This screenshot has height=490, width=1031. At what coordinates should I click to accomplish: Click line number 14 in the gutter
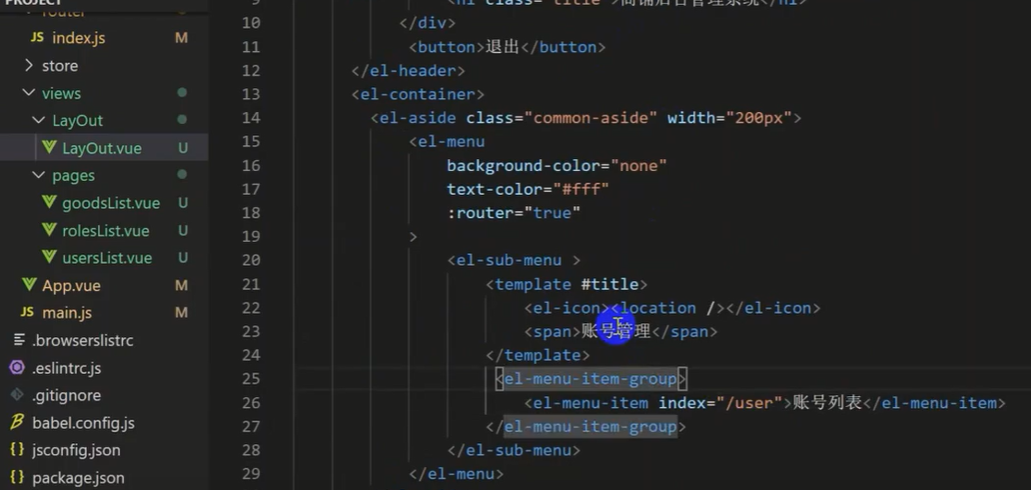[251, 118]
